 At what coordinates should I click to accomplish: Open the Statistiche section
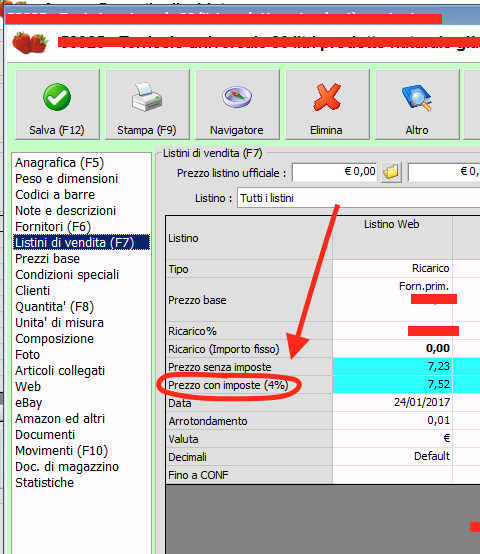[x=45, y=483]
